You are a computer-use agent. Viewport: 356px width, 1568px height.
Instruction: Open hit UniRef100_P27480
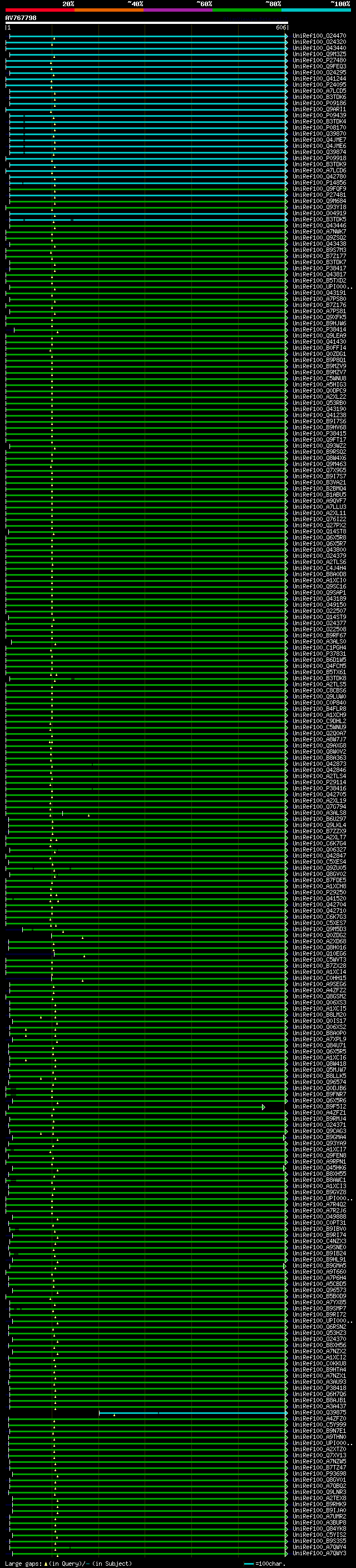(319, 60)
